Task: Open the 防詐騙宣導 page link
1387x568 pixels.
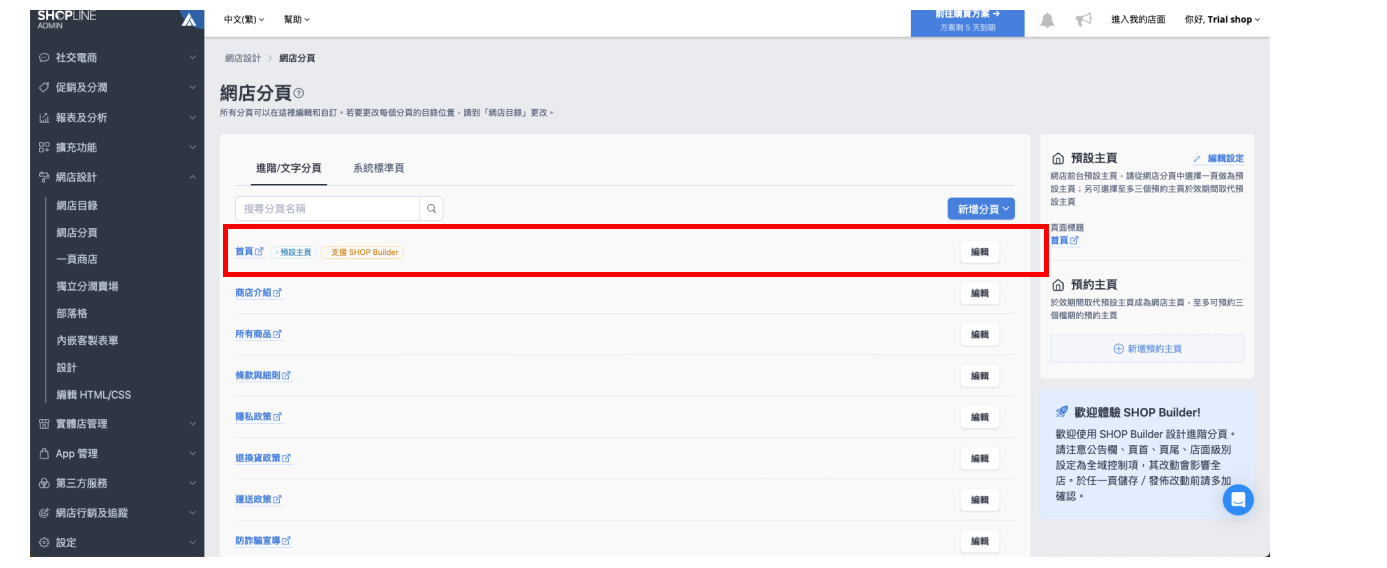Action: click(263, 540)
